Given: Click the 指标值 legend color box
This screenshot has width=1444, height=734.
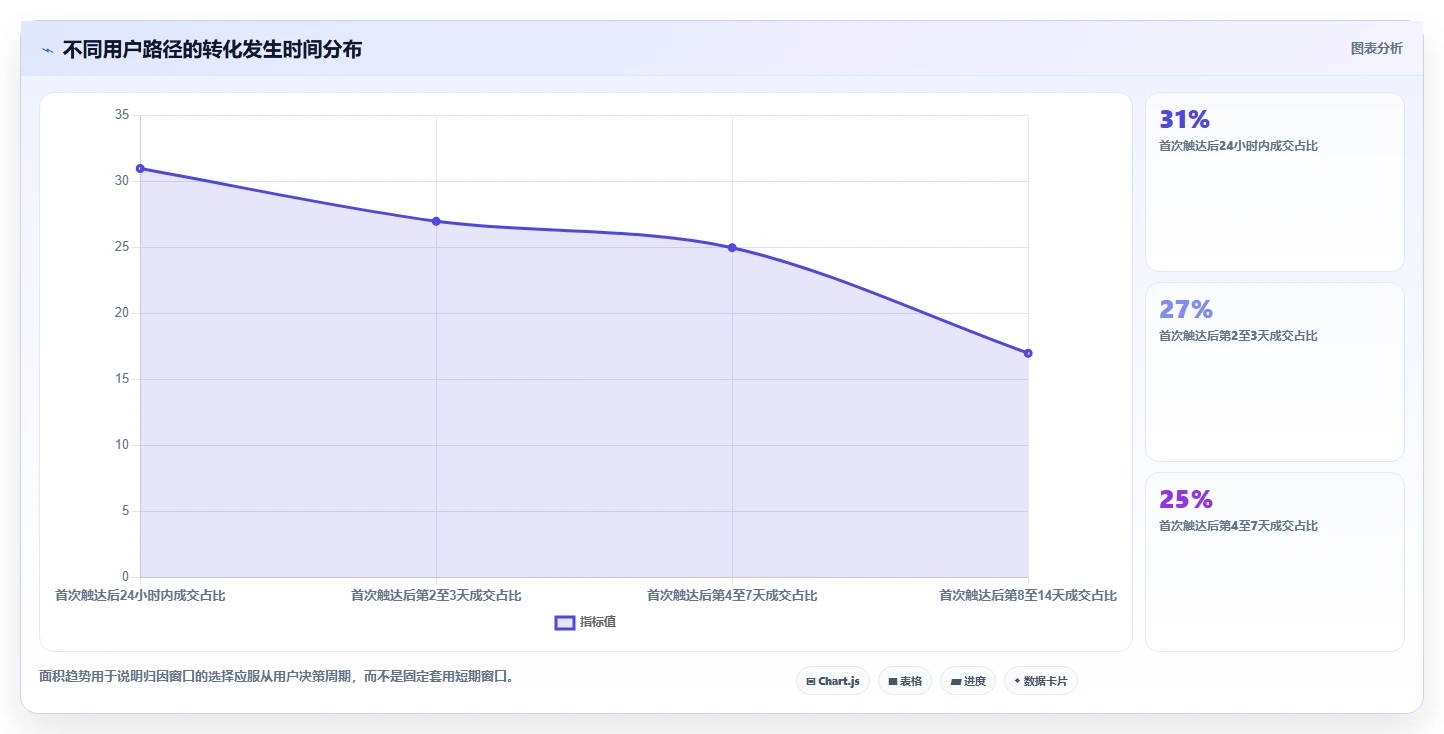Looking at the screenshot, I should click(x=565, y=623).
